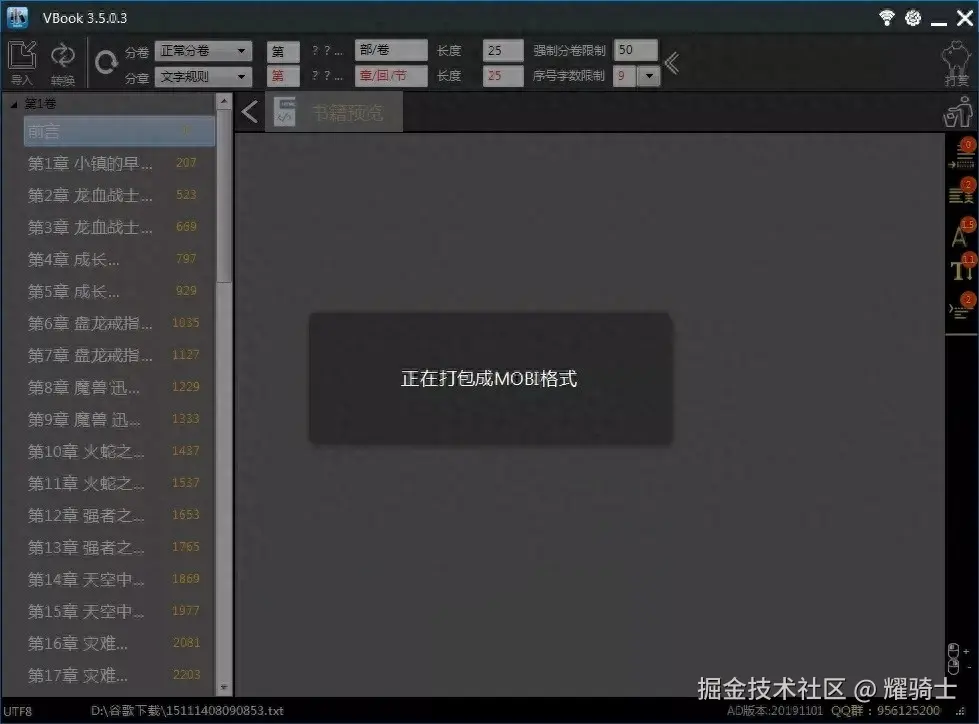Select chapter 第11章 火蛇之...

coord(119,483)
